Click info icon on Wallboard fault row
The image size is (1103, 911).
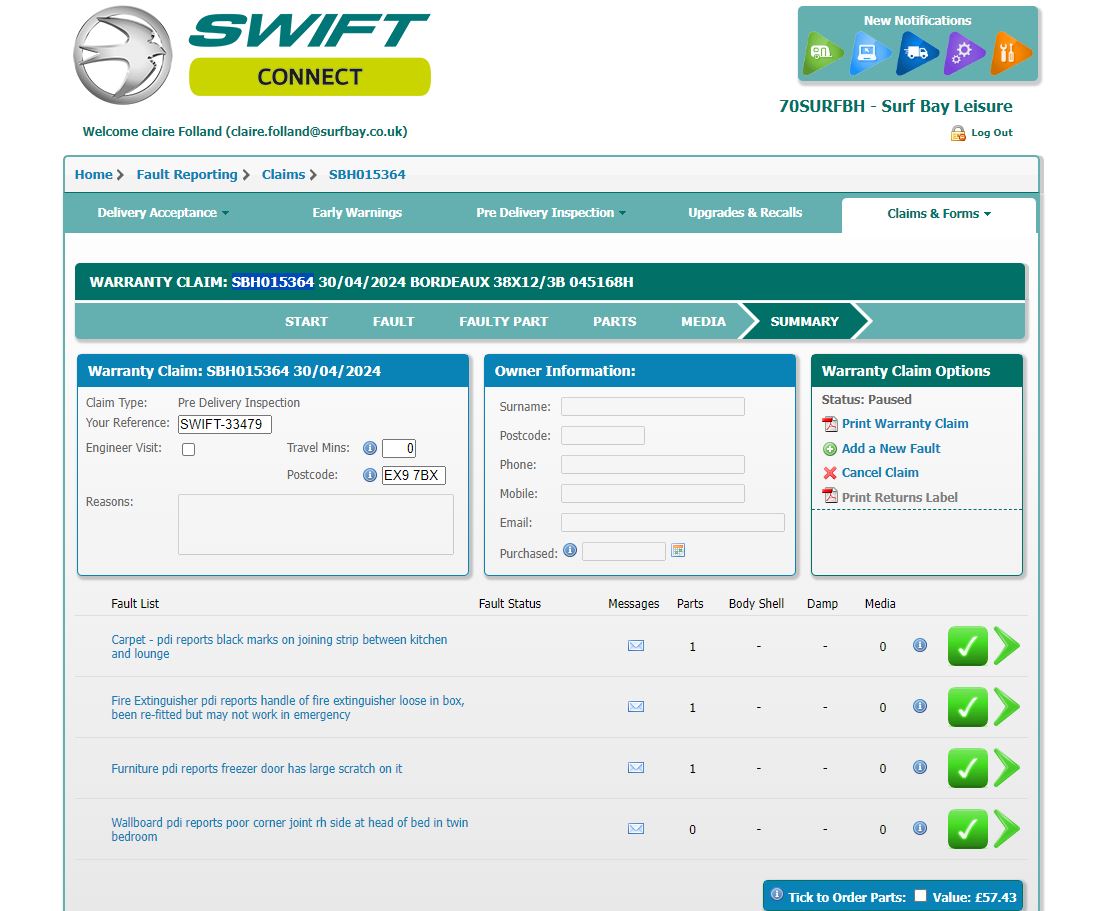coord(919,828)
